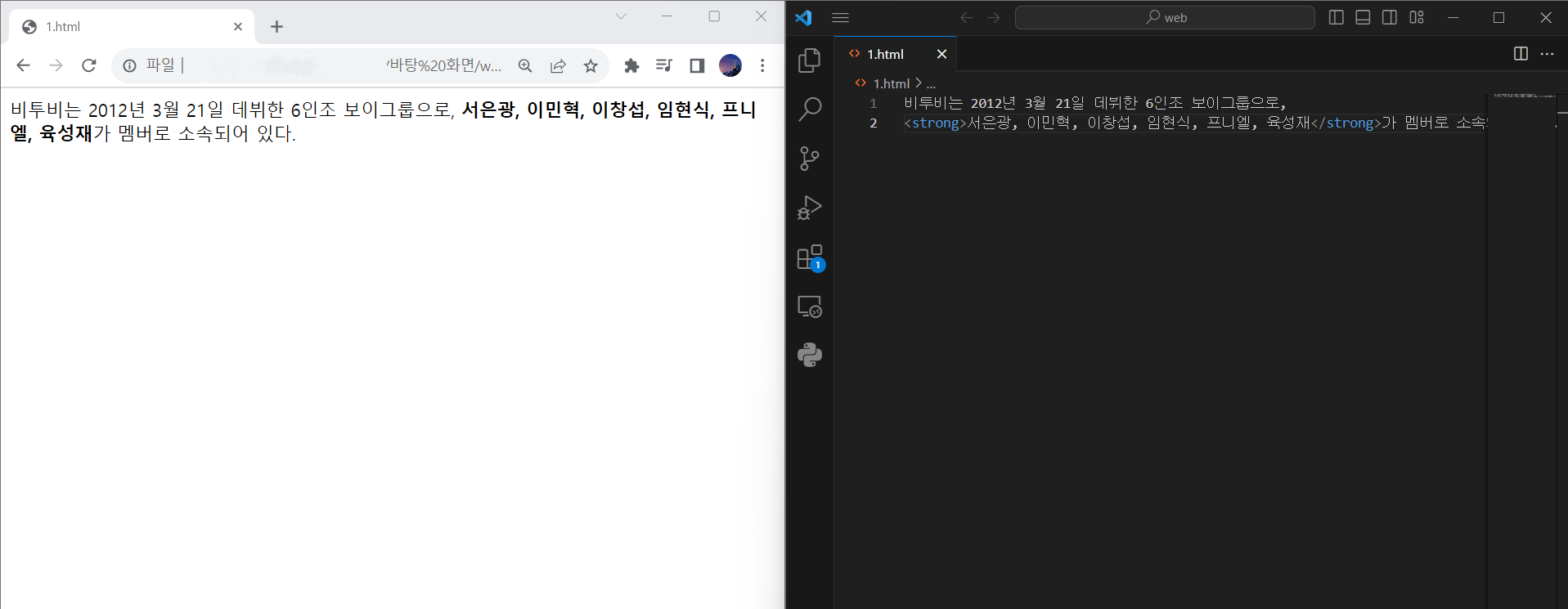Reload the page in Chrome
1568x609 pixels.
[89, 65]
